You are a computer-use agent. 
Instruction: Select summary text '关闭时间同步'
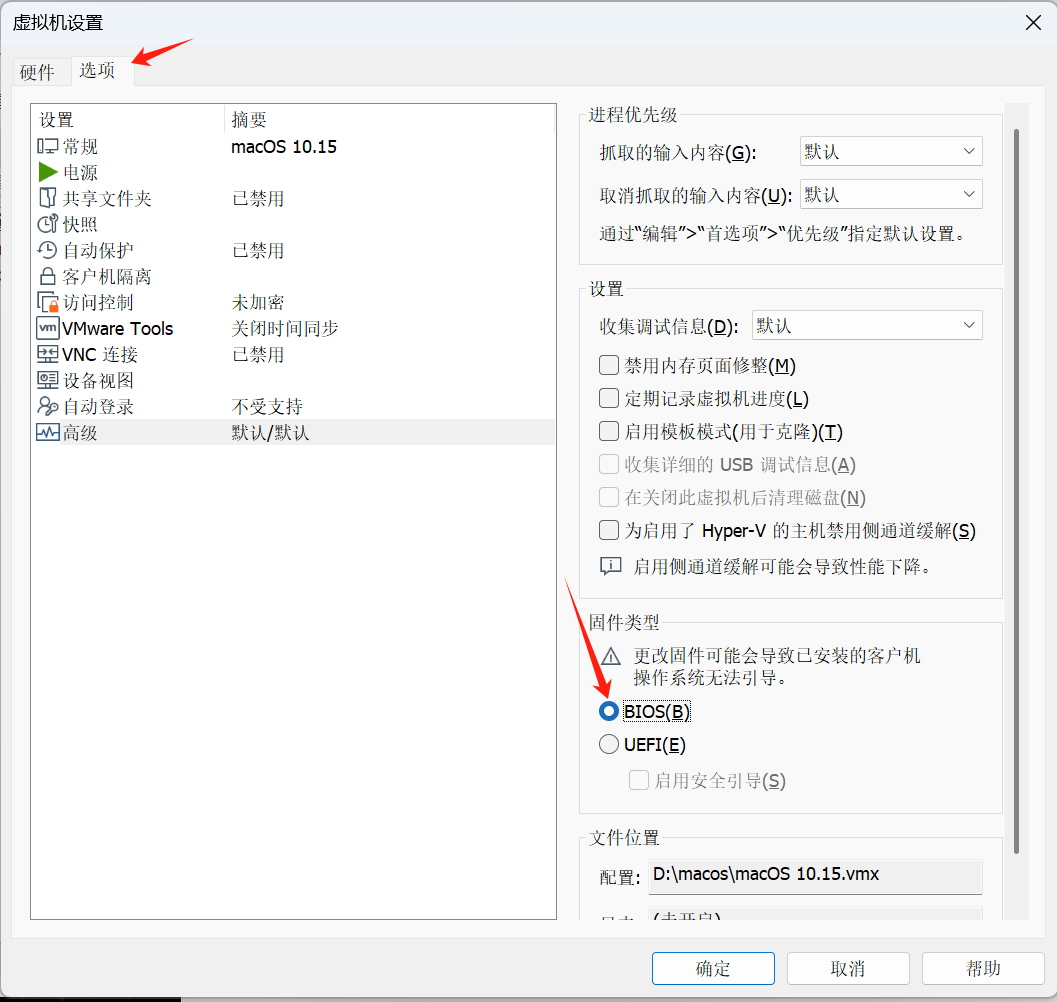(284, 328)
